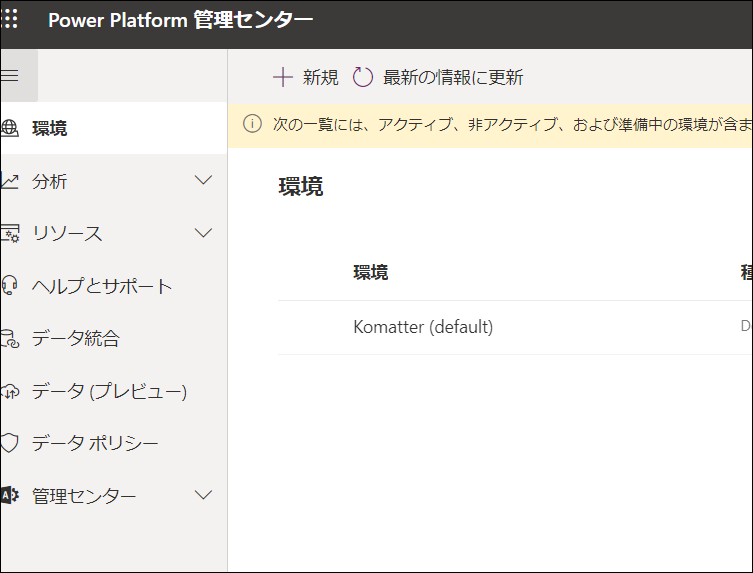The image size is (753, 573).
Task: Expand the 管理センター chevron
Action: click(x=203, y=495)
